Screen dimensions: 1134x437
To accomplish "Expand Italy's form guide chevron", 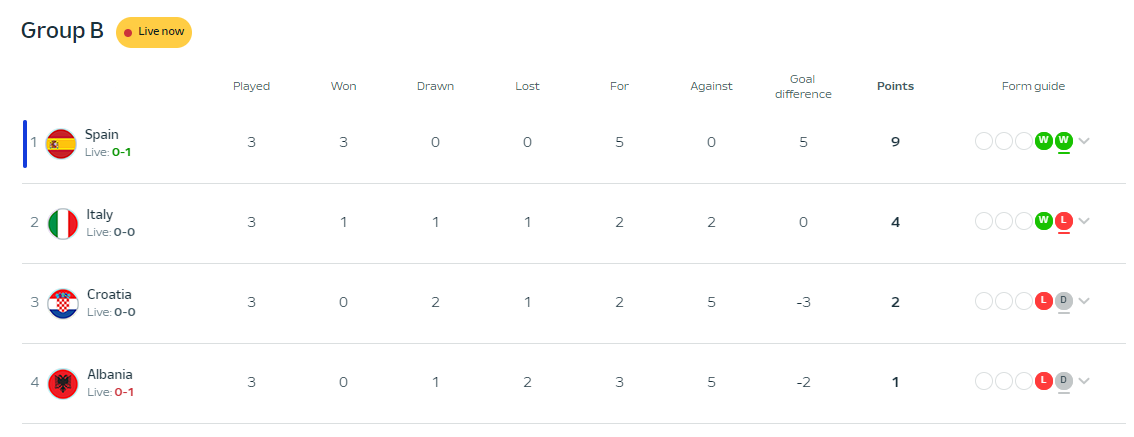I will 1083,221.
